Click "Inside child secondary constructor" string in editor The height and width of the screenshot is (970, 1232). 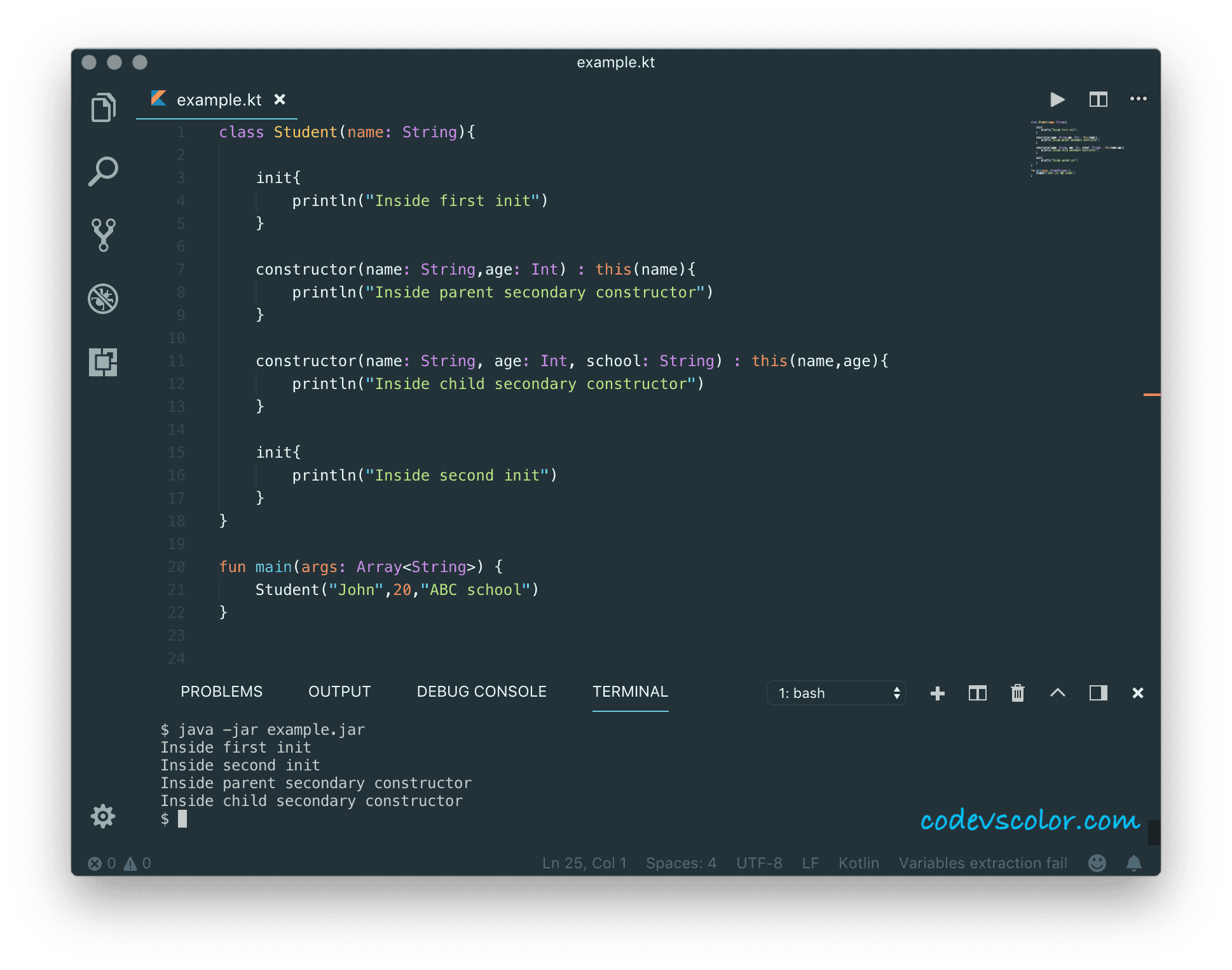click(x=531, y=384)
